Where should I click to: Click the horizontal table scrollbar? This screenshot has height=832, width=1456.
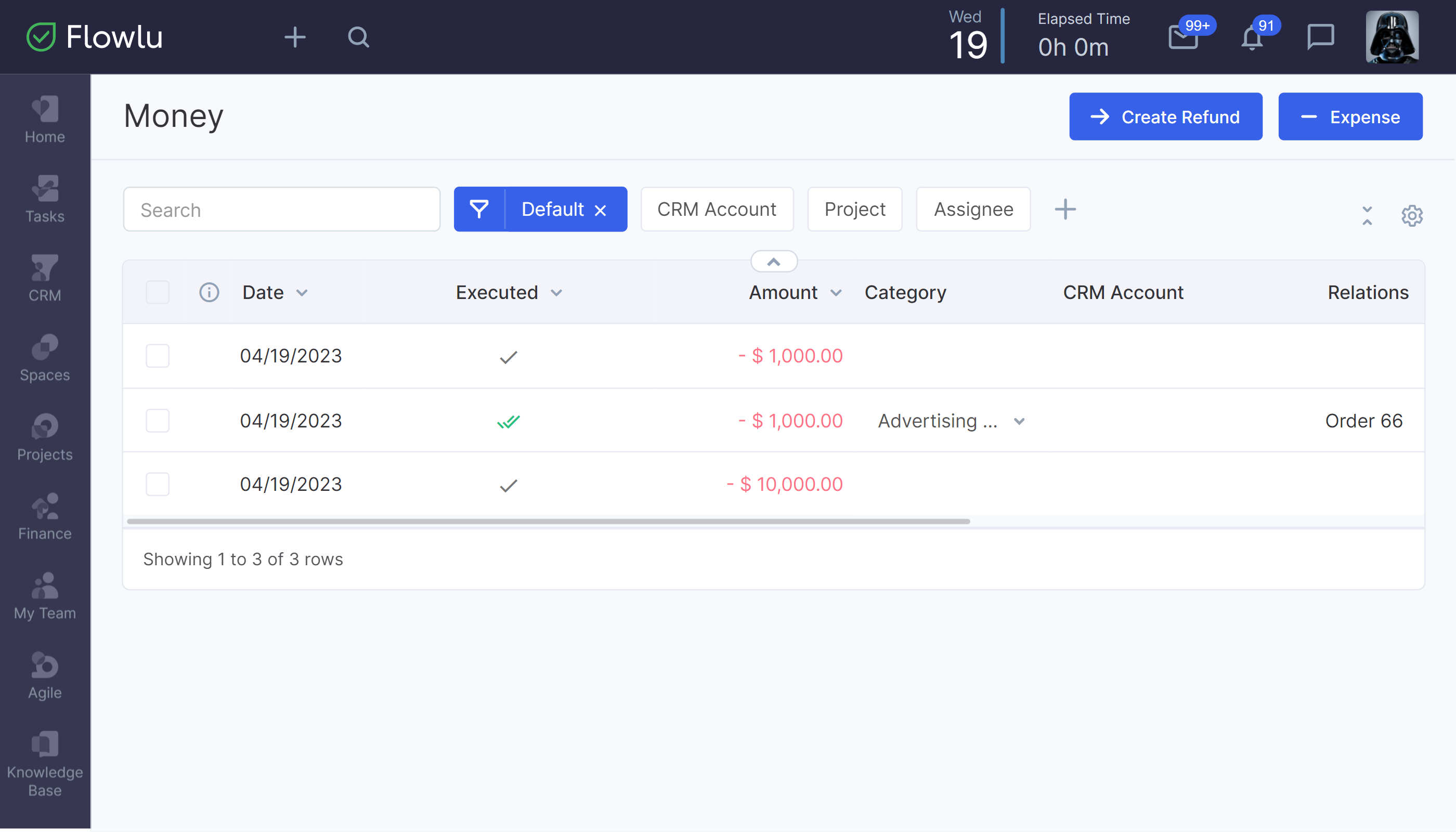[x=549, y=521]
